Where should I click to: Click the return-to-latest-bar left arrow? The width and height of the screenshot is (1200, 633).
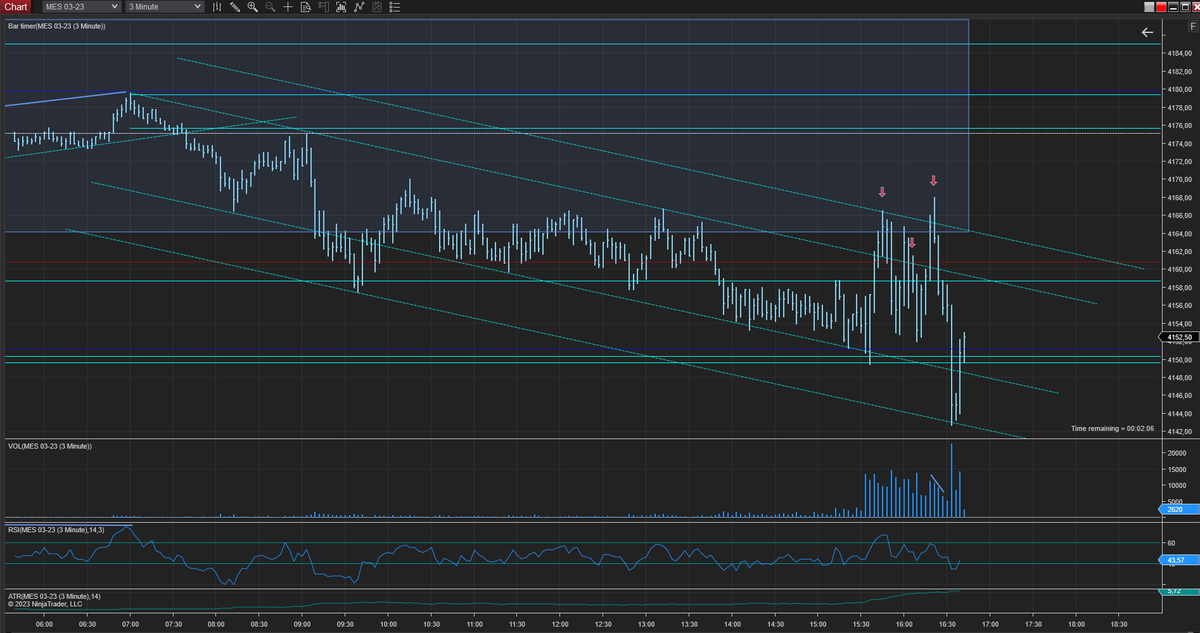(1148, 33)
